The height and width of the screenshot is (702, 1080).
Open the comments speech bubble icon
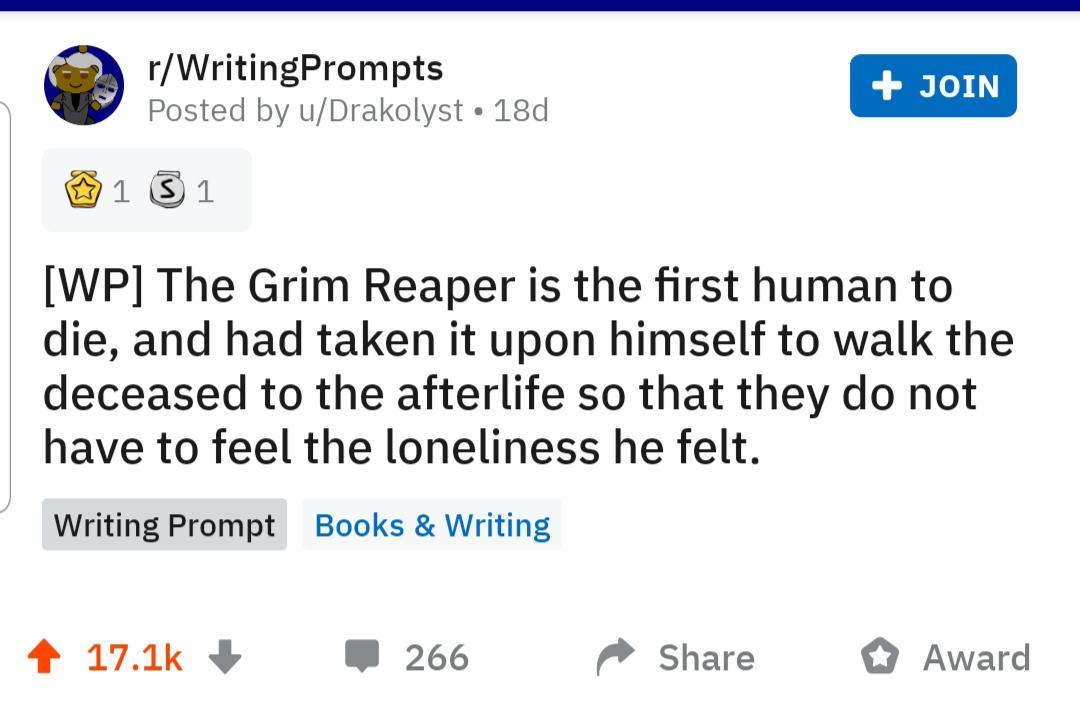pyautogui.click(x=362, y=656)
